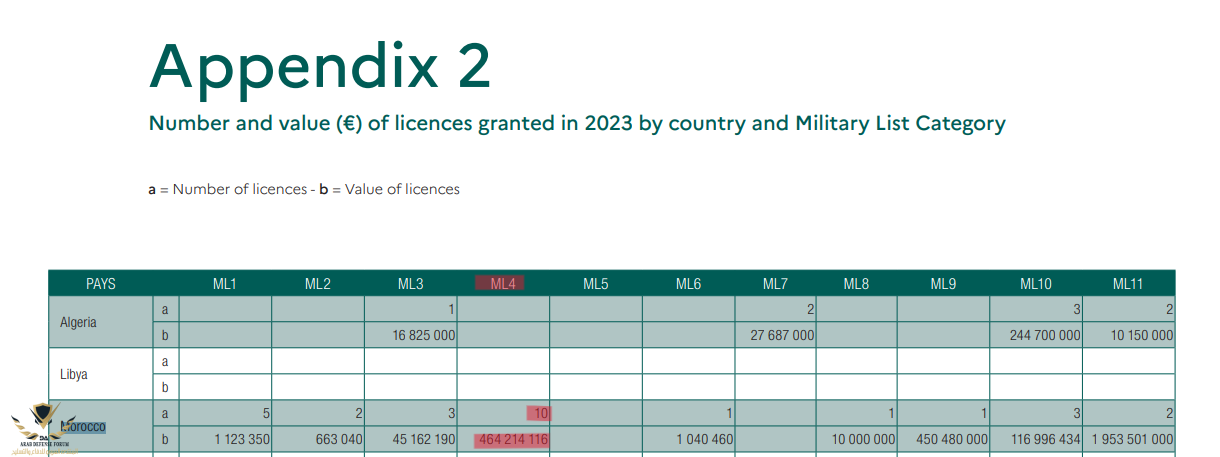Screen dimensions: 1220x457
Task: Click the ML3 column header
Action: tap(410, 284)
